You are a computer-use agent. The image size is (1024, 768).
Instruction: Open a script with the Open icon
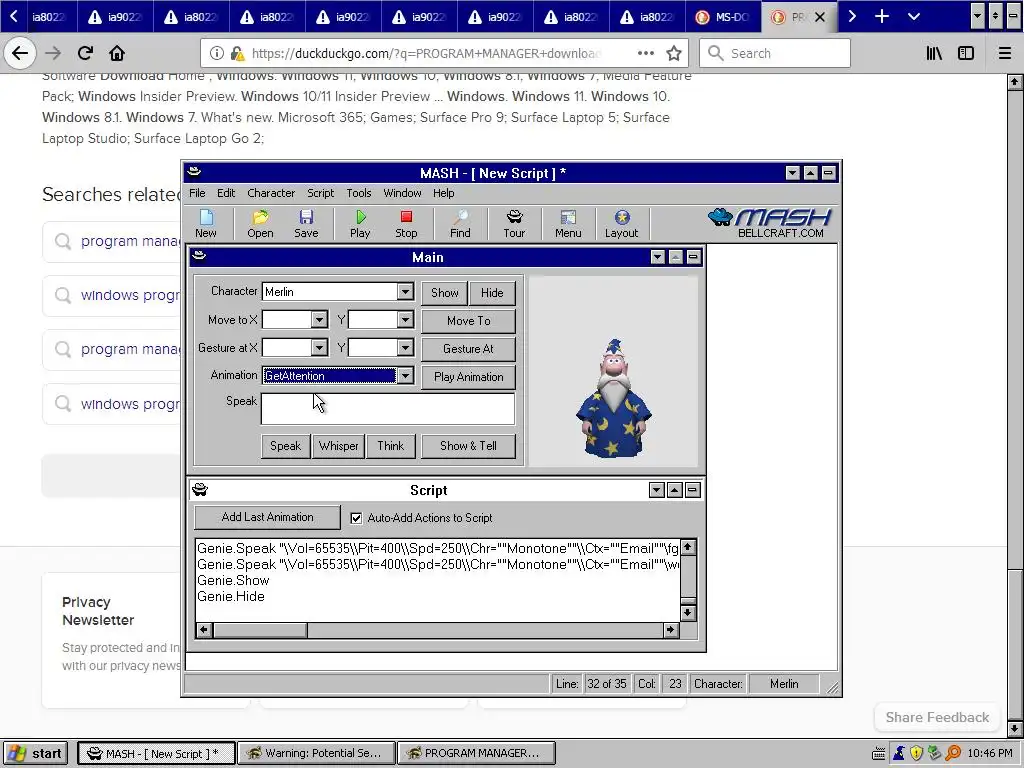tap(260, 223)
